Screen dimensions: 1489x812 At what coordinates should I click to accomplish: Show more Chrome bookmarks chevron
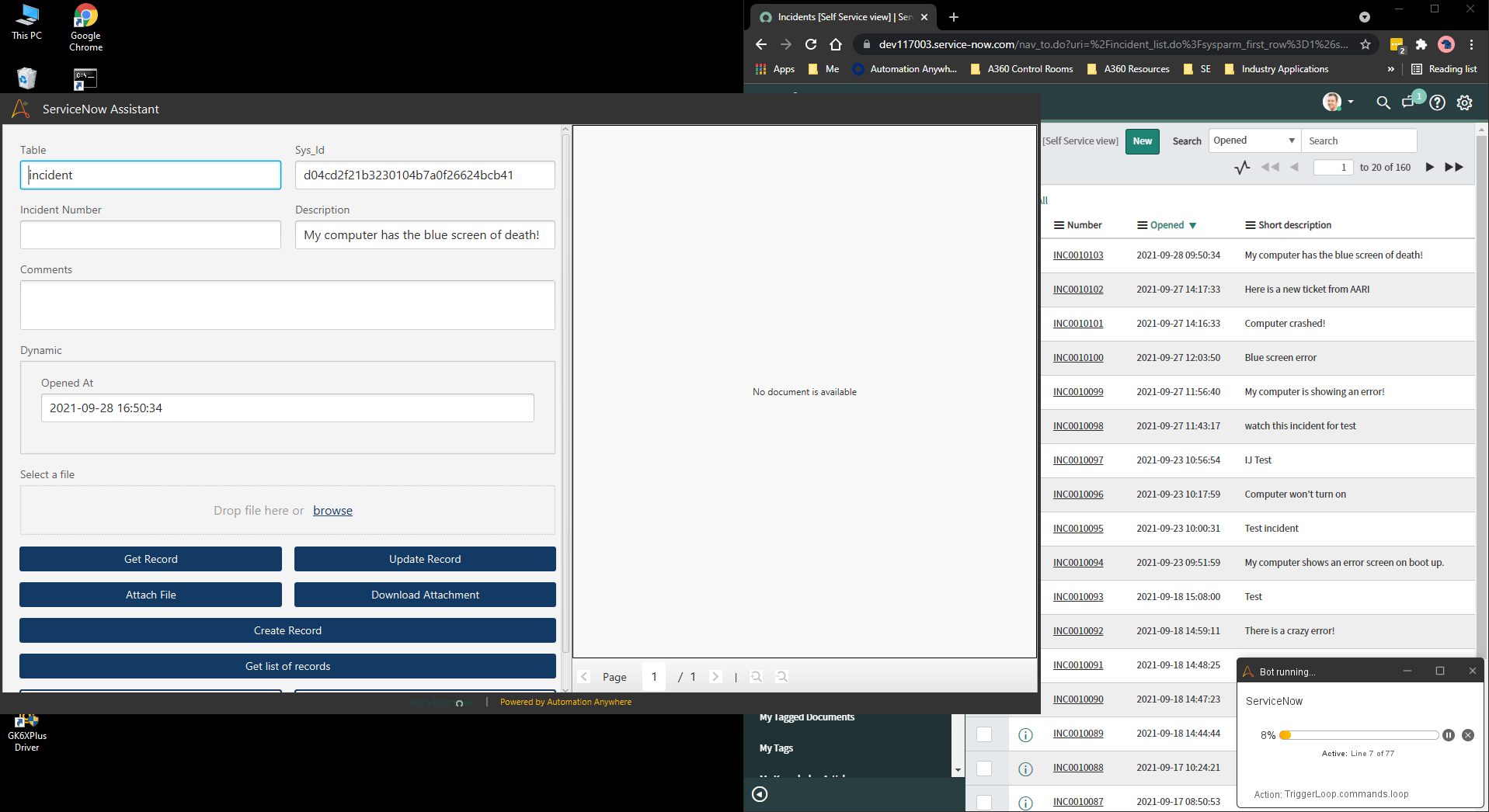[1390, 69]
